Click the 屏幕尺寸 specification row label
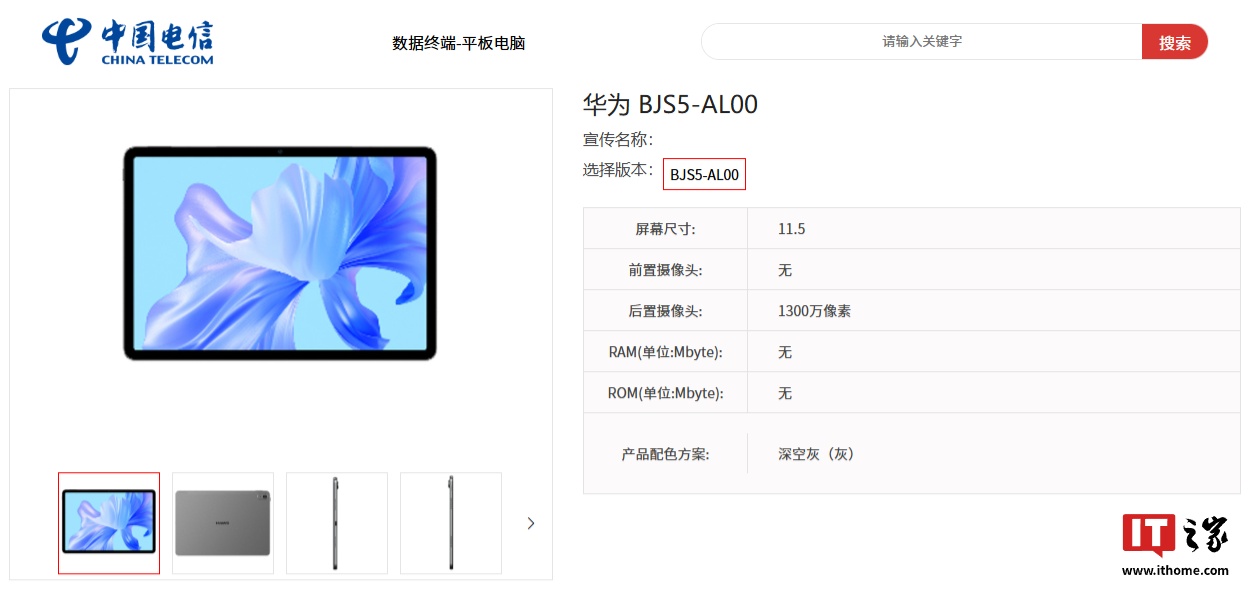Image resolution: width=1249 pixels, height=591 pixels. point(665,229)
